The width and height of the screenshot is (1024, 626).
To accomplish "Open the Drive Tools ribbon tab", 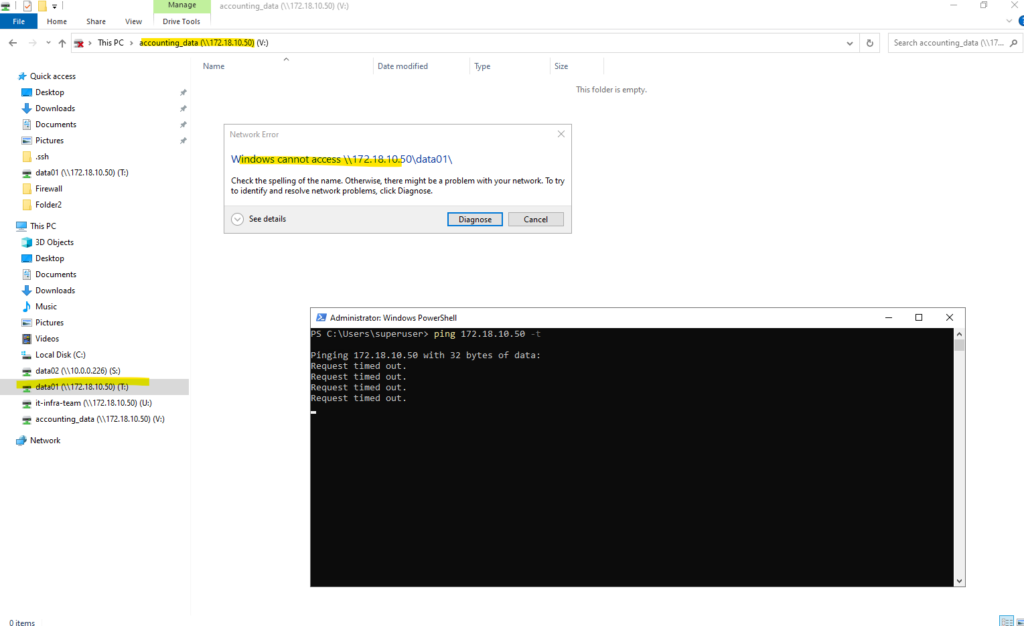I will pyautogui.click(x=182, y=22).
